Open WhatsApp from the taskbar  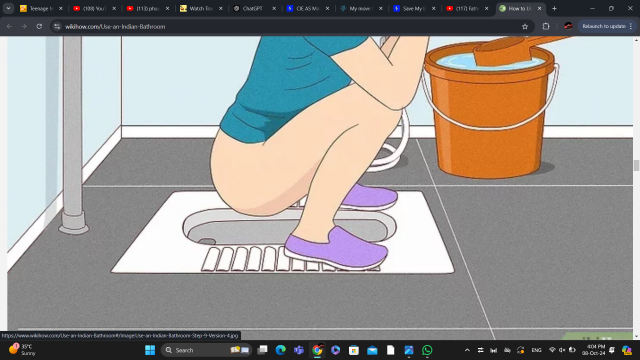coord(427,350)
